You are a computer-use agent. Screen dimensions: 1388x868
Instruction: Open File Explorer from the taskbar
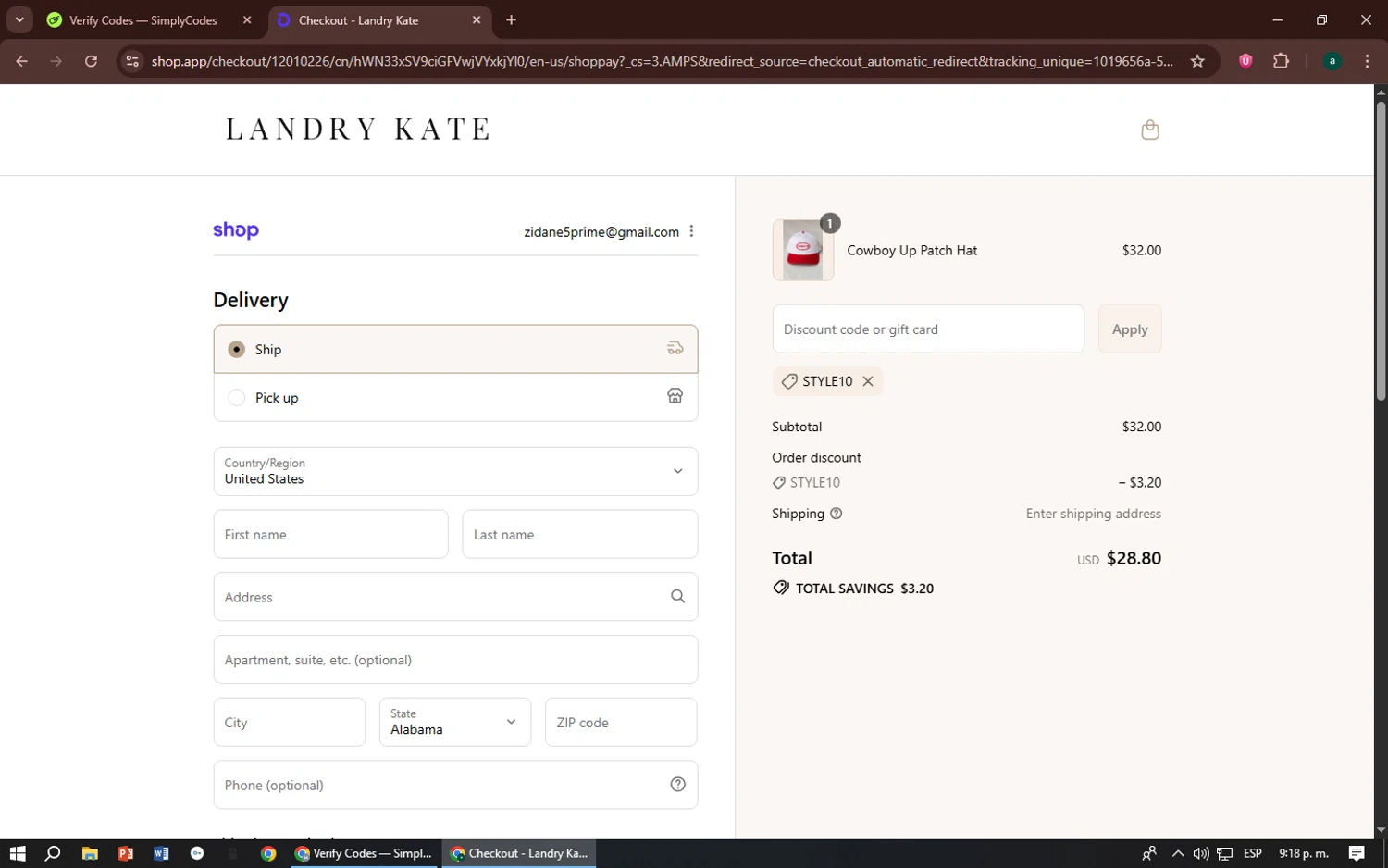point(90,853)
